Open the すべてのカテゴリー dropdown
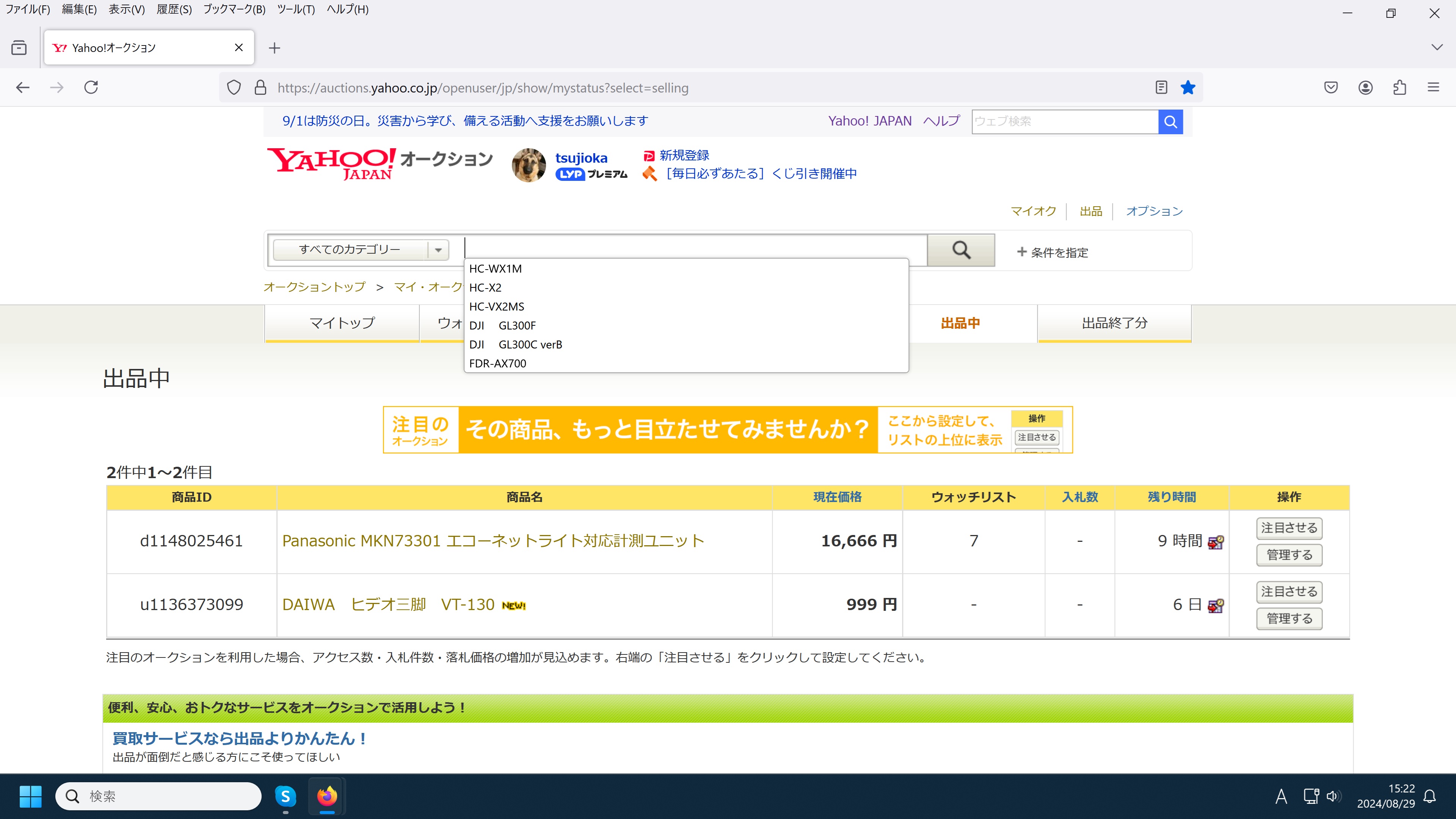Viewport: 1456px width, 819px height. coord(361,250)
